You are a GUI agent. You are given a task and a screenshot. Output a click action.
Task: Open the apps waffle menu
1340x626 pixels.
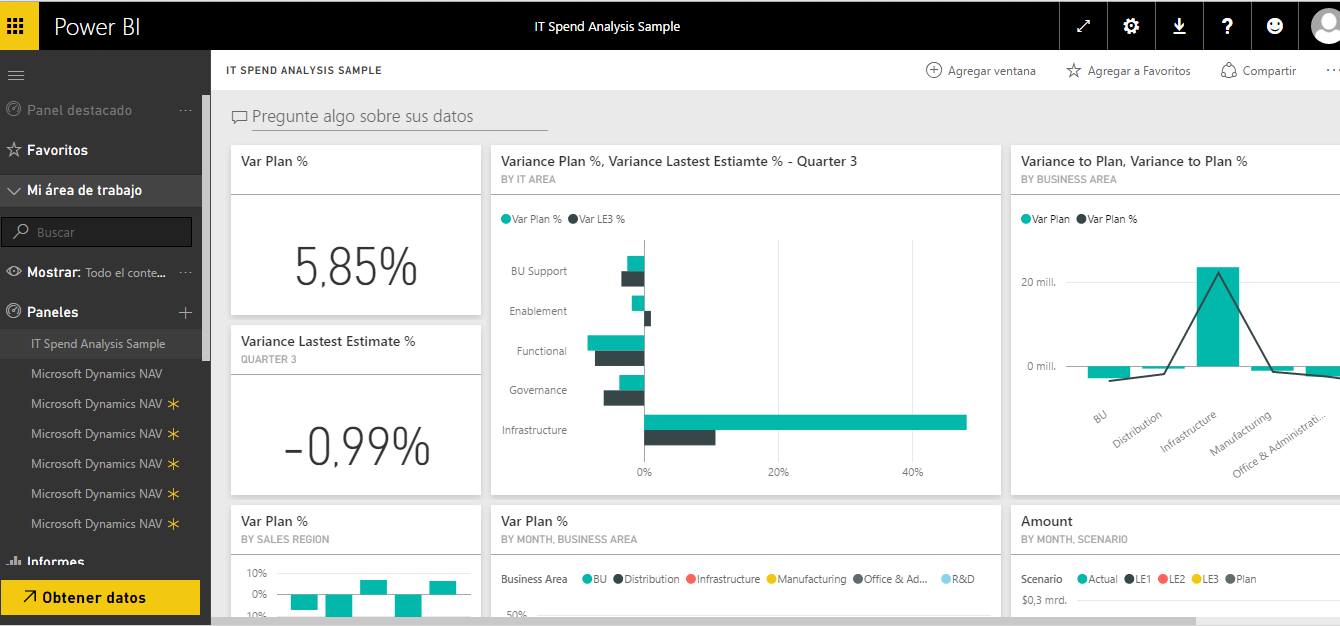coord(18,25)
